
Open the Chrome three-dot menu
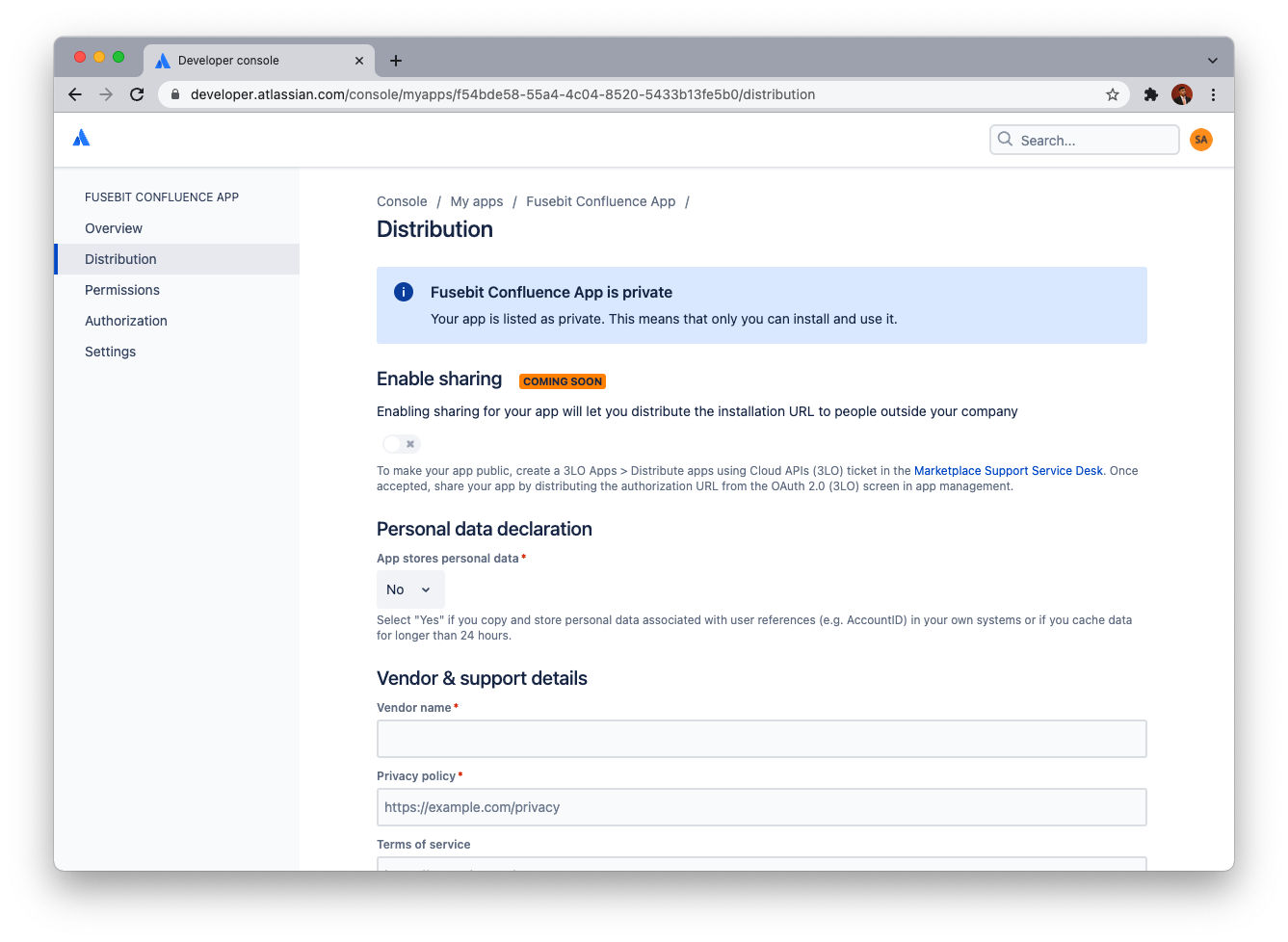(1213, 94)
